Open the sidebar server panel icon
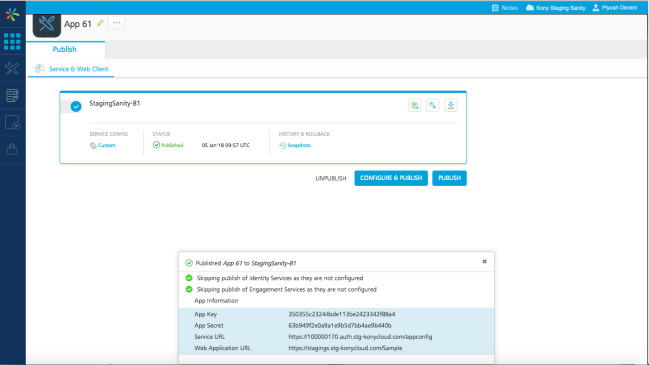649x365 pixels. click(x=12, y=96)
